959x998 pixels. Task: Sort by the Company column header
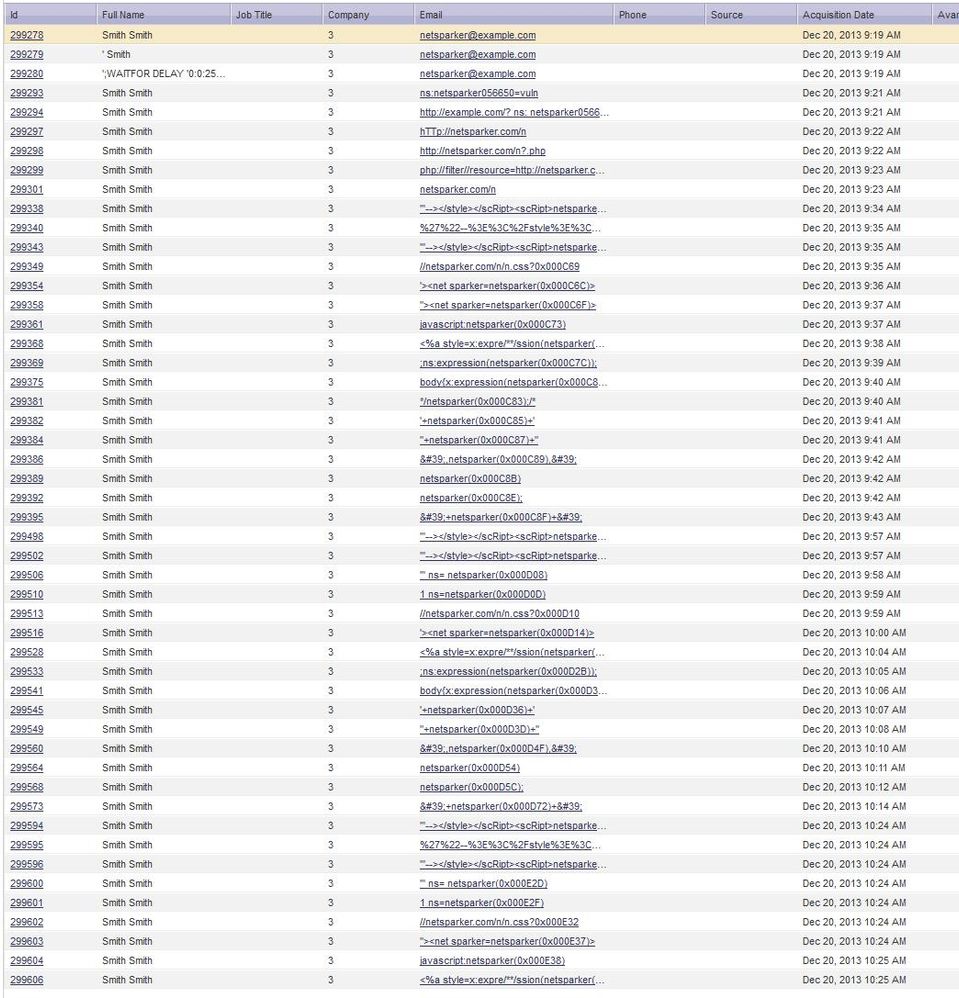point(348,15)
